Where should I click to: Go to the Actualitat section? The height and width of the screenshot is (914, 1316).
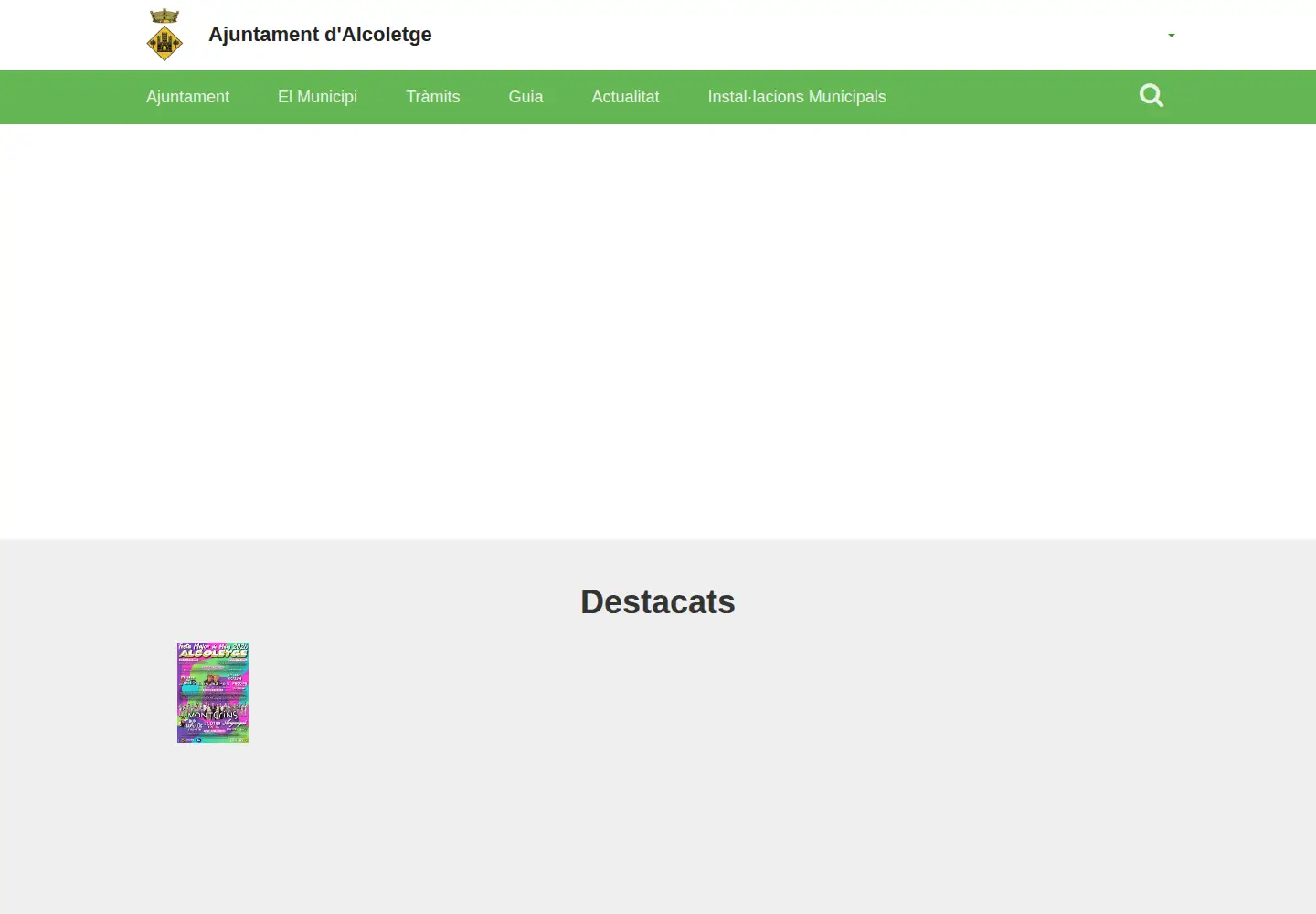pyautogui.click(x=625, y=97)
